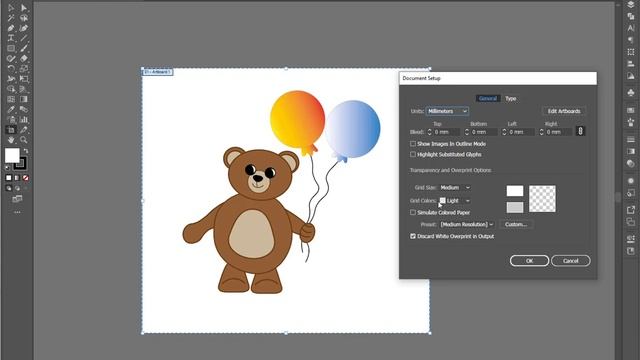Uncheck Discard White Overprint in Output
640x360 pixels.
tap(413, 236)
